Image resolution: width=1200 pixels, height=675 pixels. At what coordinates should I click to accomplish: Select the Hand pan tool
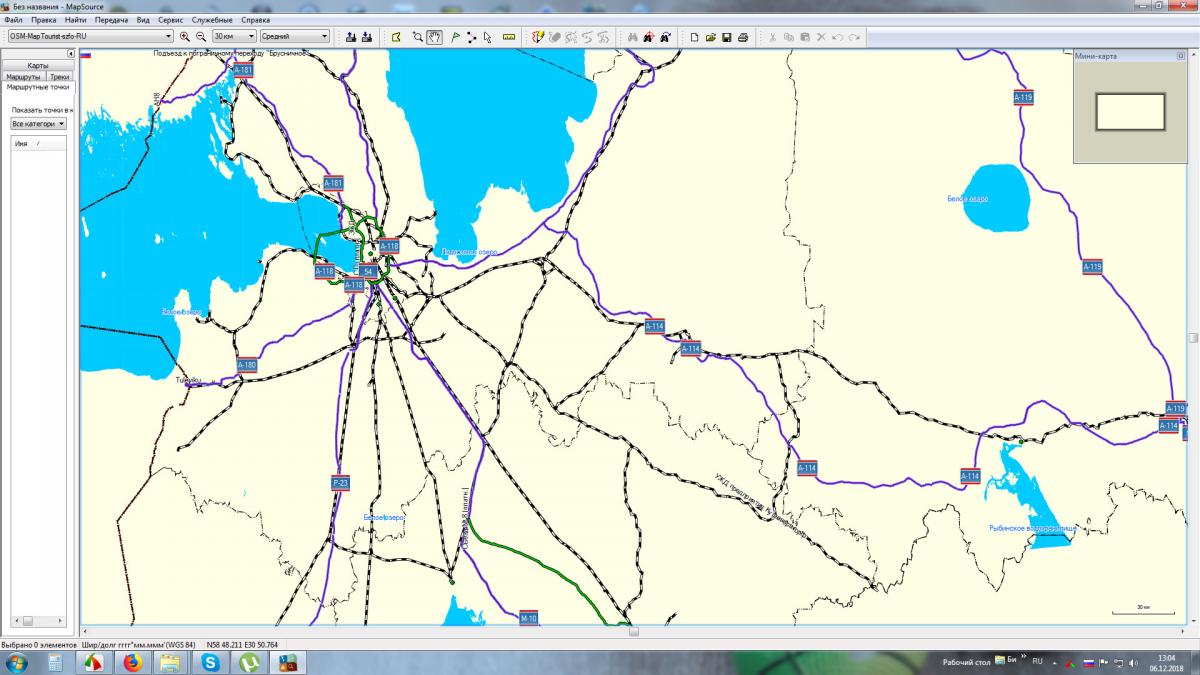click(434, 37)
